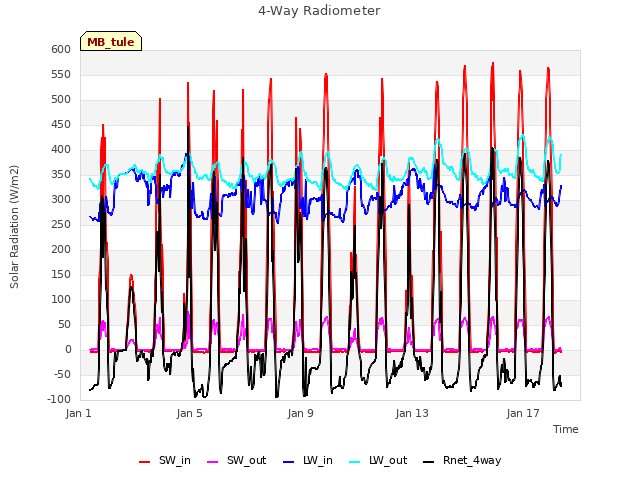Screen dimensions: 640x480
Task: Click the 550 y-axis tick label
Action: (x=61, y=74)
